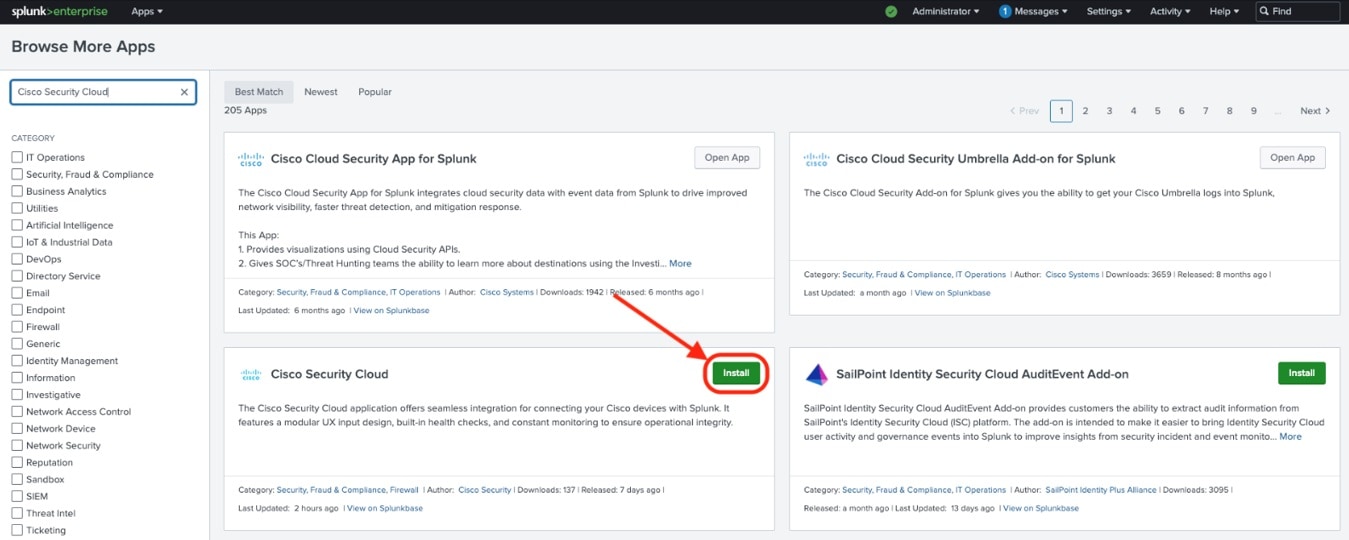Image resolution: width=1349 pixels, height=540 pixels.
Task: Click the Messages count badge icon
Action: [x=1005, y=11]
